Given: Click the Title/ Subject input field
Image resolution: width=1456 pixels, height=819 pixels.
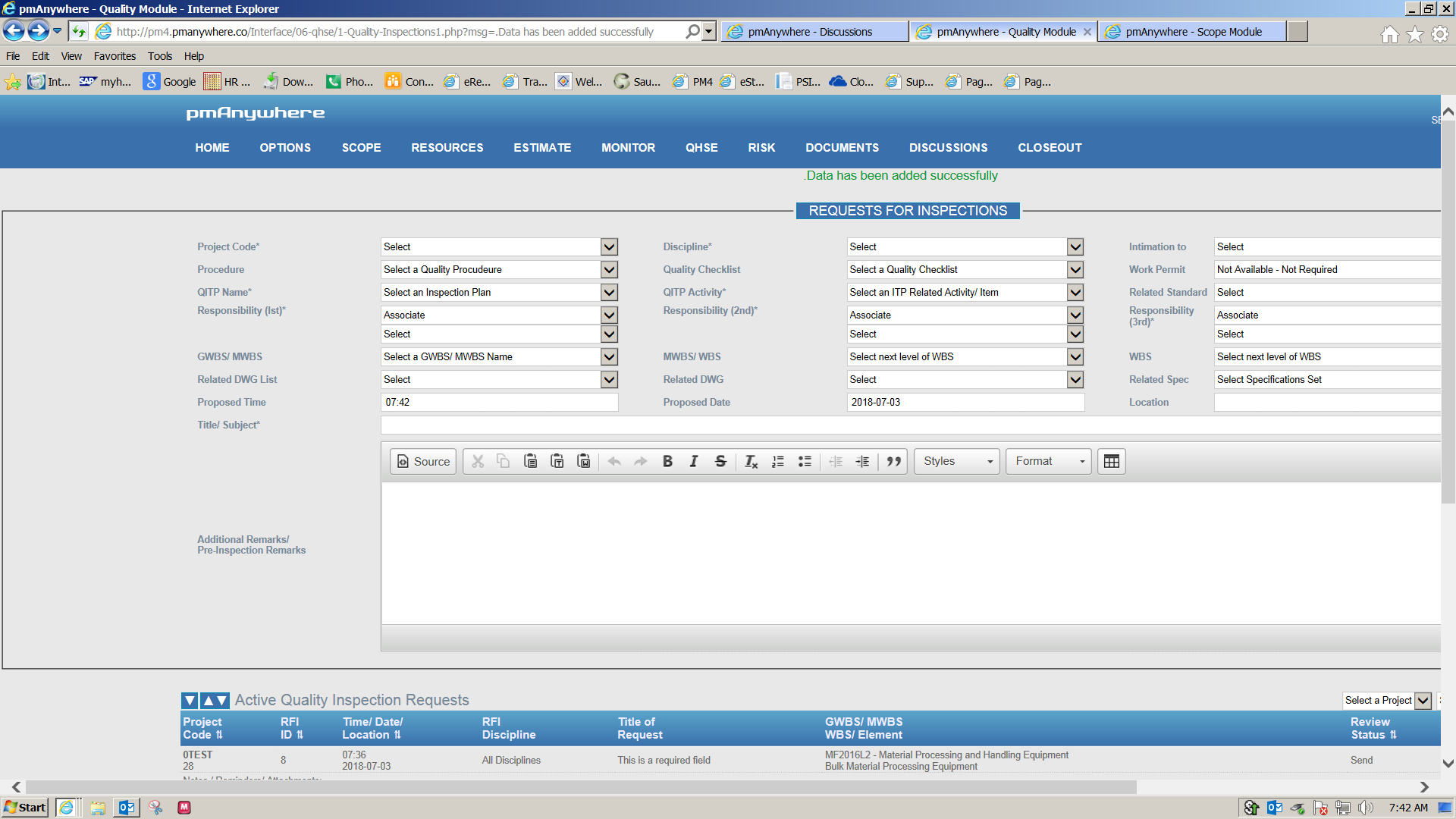Looking at the screenshot, I should (910, 425).
